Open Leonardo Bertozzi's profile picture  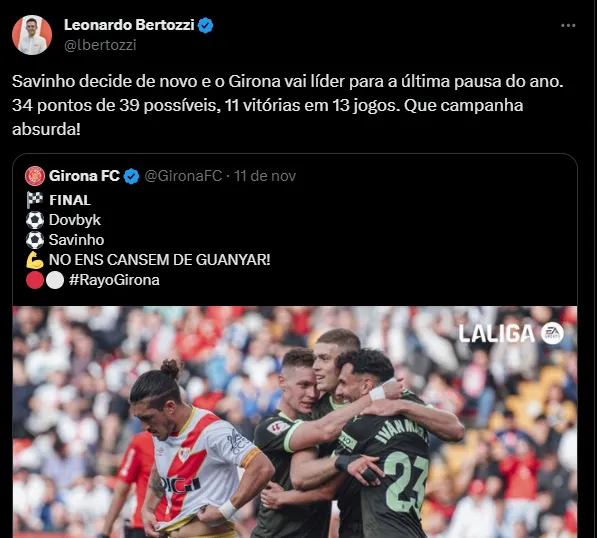(x=32, y=35)
